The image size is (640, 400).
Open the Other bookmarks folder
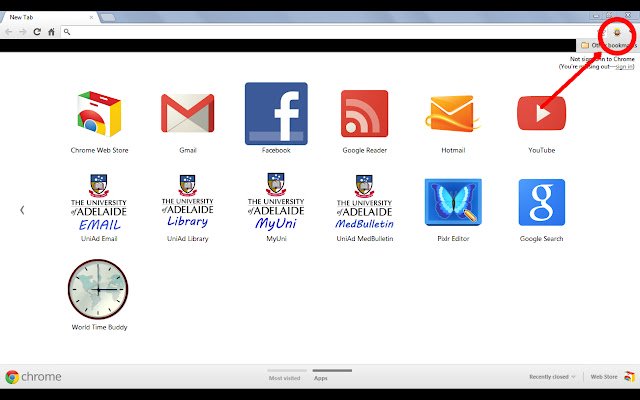click(x=608, y=45)
